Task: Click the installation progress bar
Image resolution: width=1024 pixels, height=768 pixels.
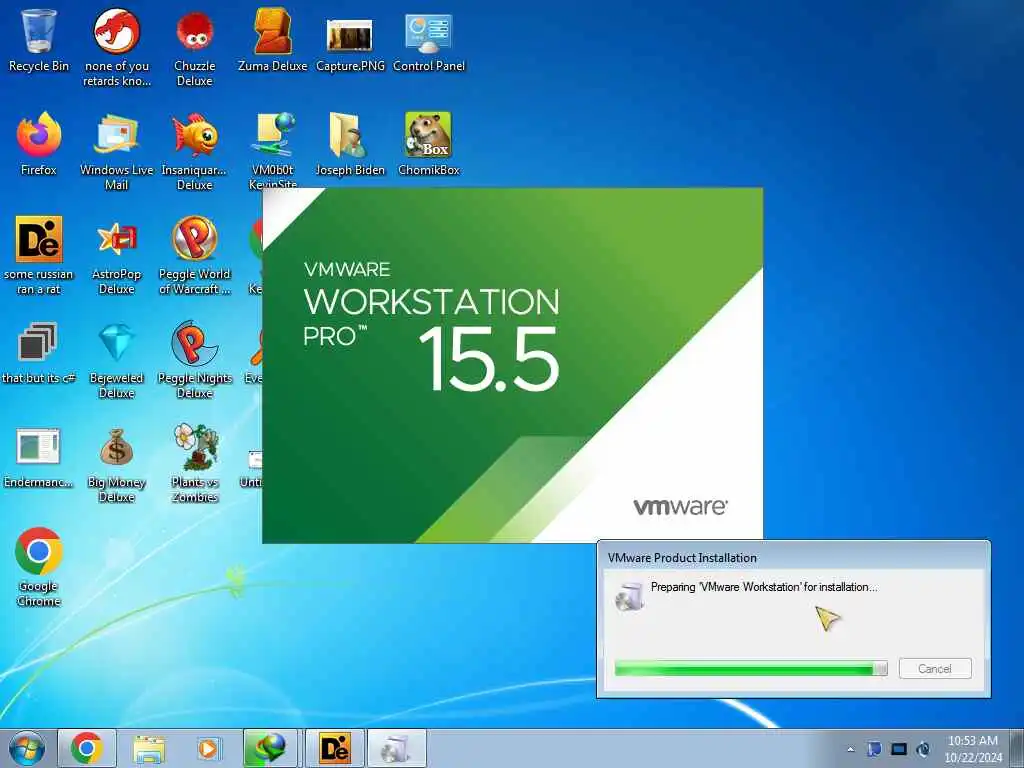Action: [751, 668]
